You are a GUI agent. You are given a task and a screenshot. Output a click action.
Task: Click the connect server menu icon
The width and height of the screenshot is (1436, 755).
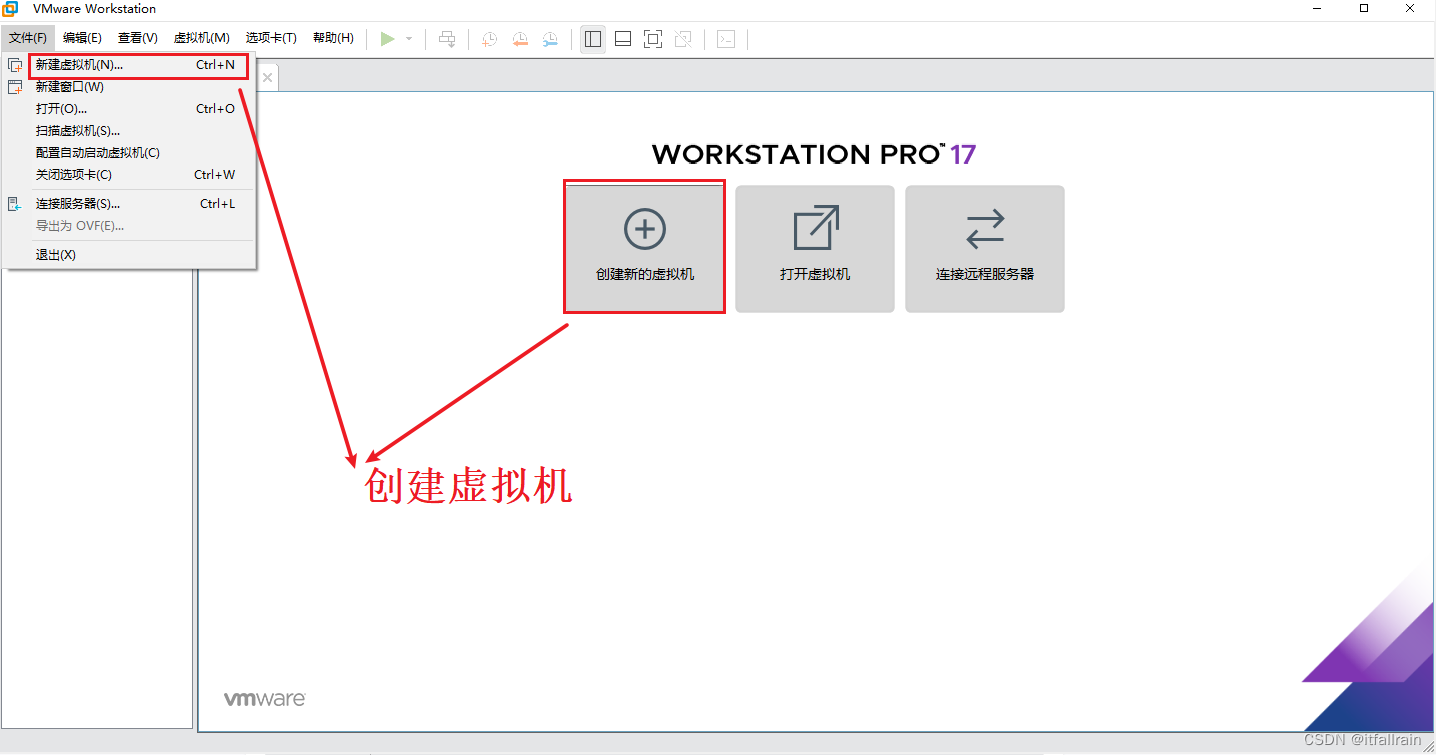(x=15, y=204)
